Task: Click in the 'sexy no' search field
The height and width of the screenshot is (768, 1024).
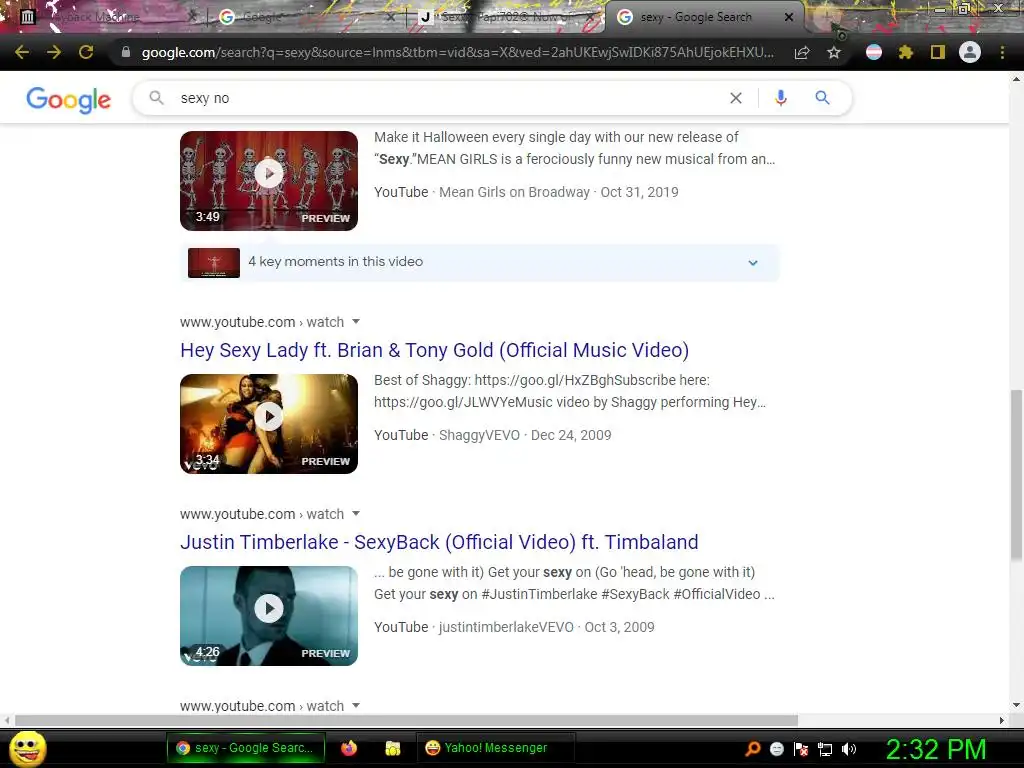Action: pos(444,98)
